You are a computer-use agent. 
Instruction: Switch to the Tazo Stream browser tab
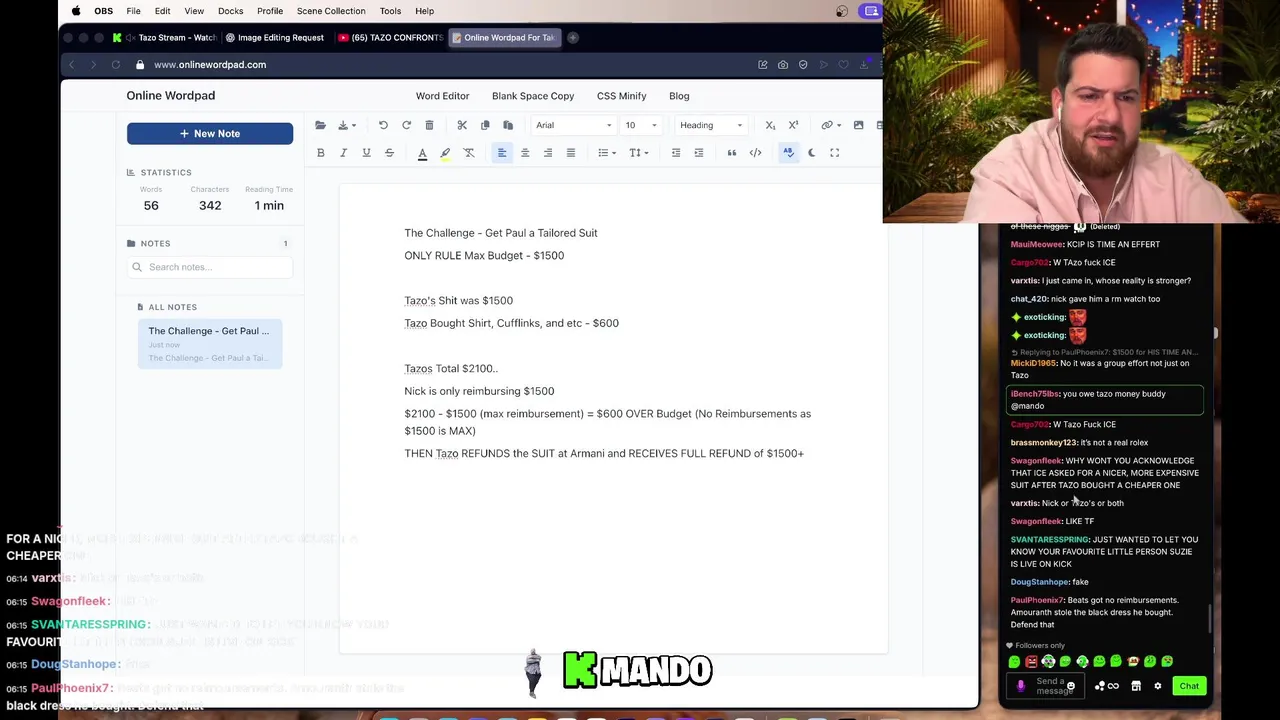165,38
